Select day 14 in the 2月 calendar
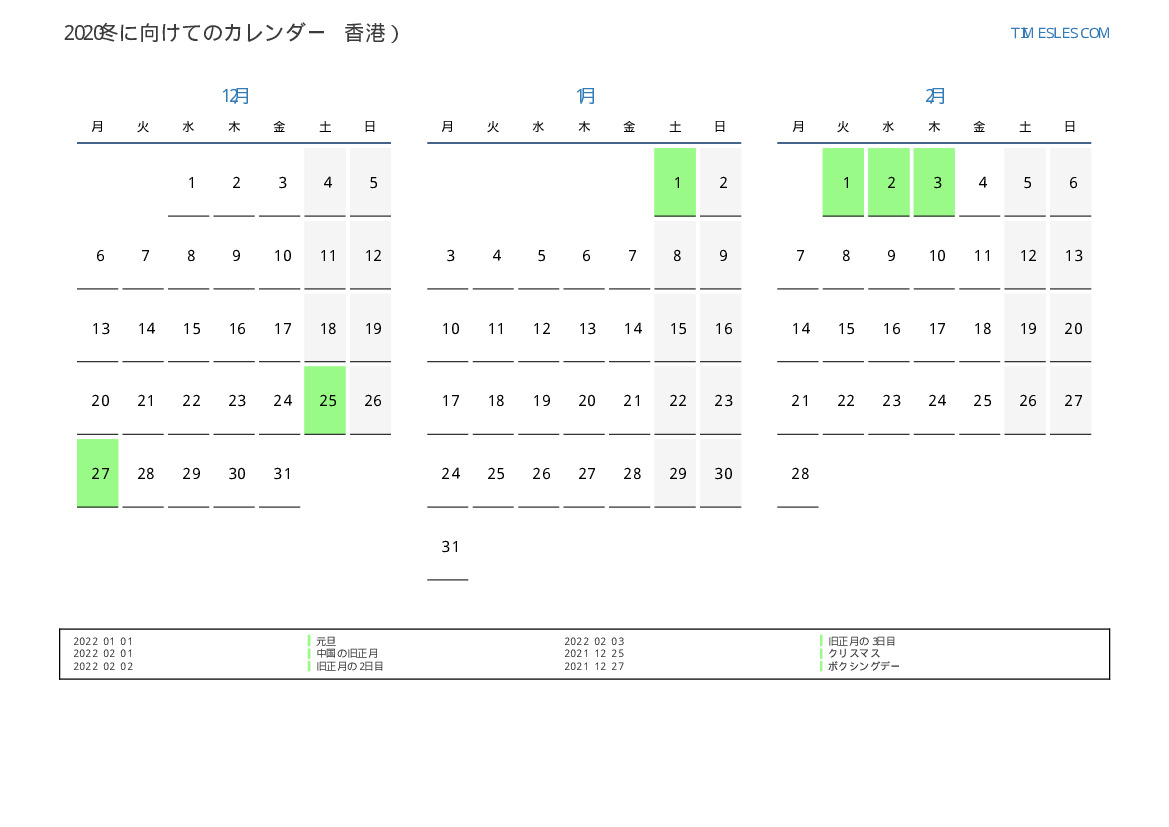1169x827 pixels. click(x=798, y=328)
